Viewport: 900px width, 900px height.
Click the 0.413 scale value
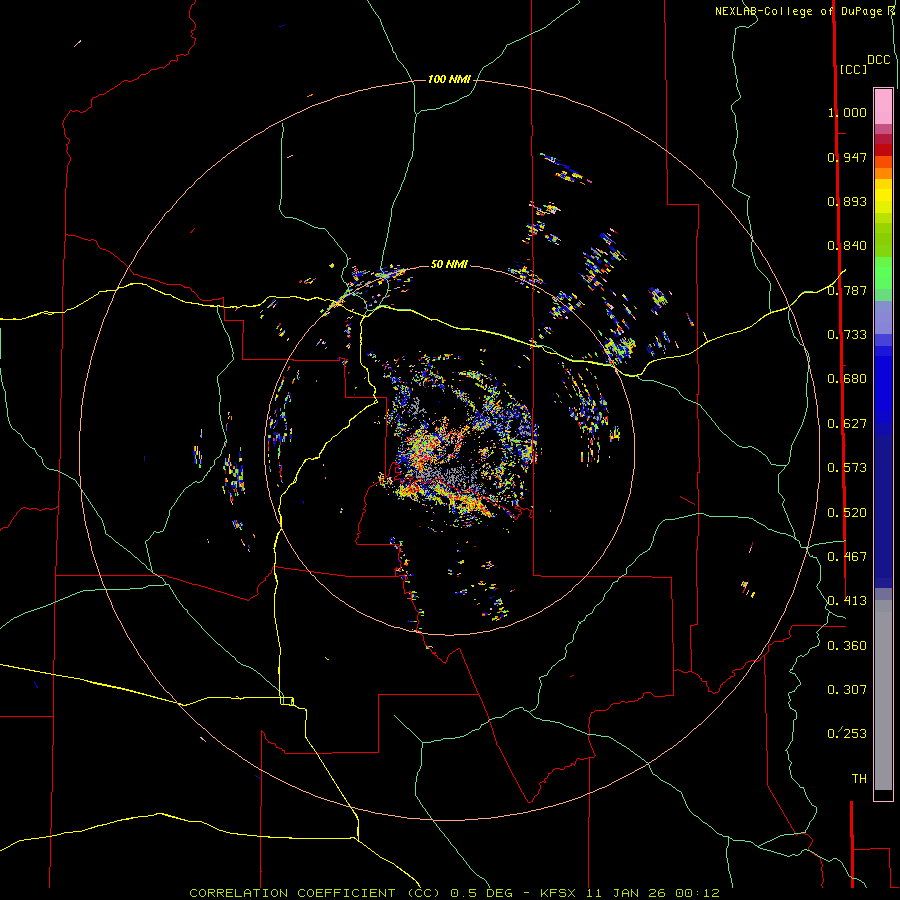(x=847, y=601)
